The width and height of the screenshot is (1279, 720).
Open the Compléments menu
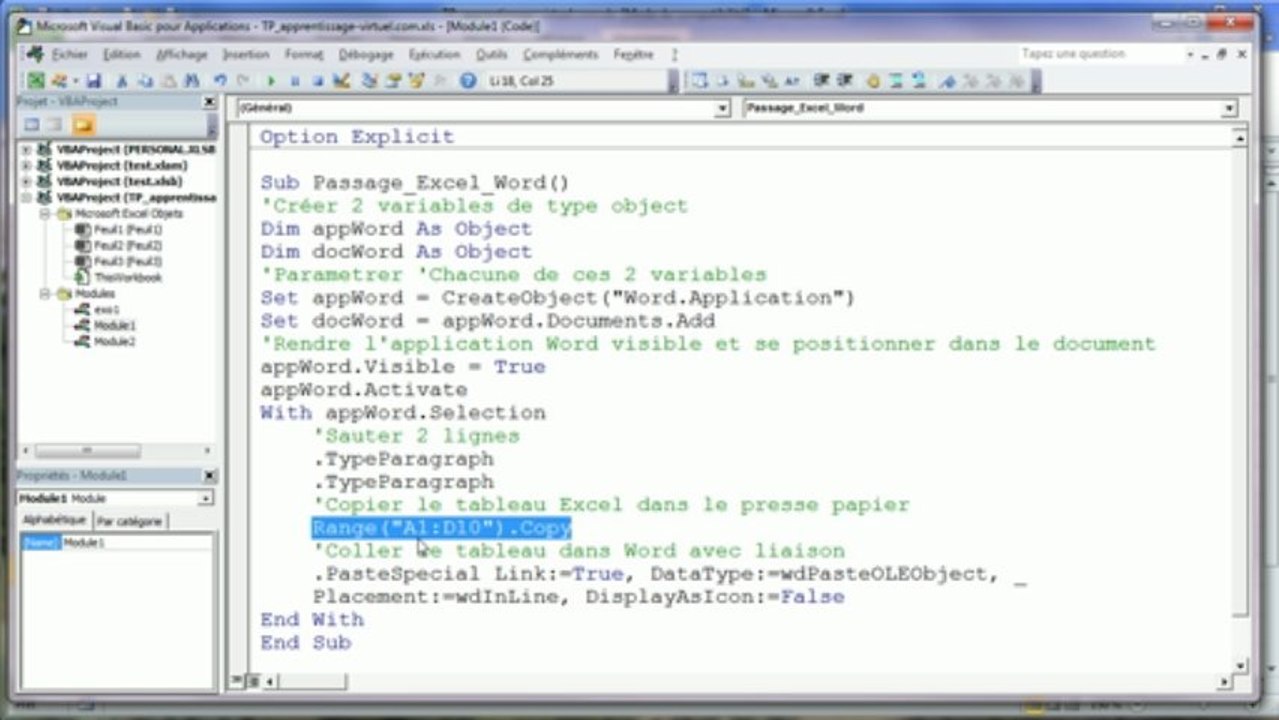point(560,55)
